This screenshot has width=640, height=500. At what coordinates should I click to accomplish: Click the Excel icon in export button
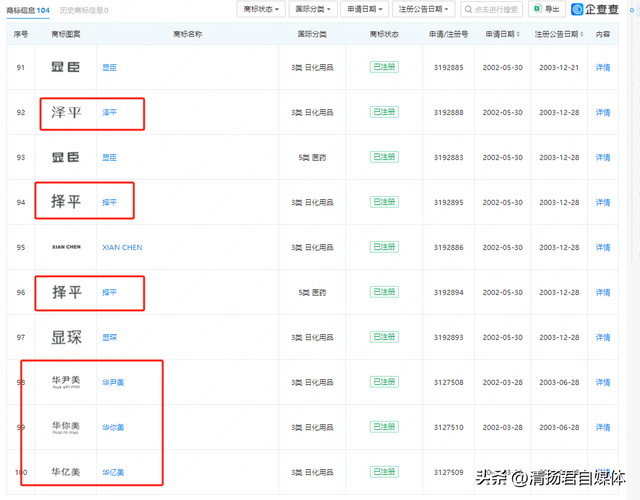point(538,9)
